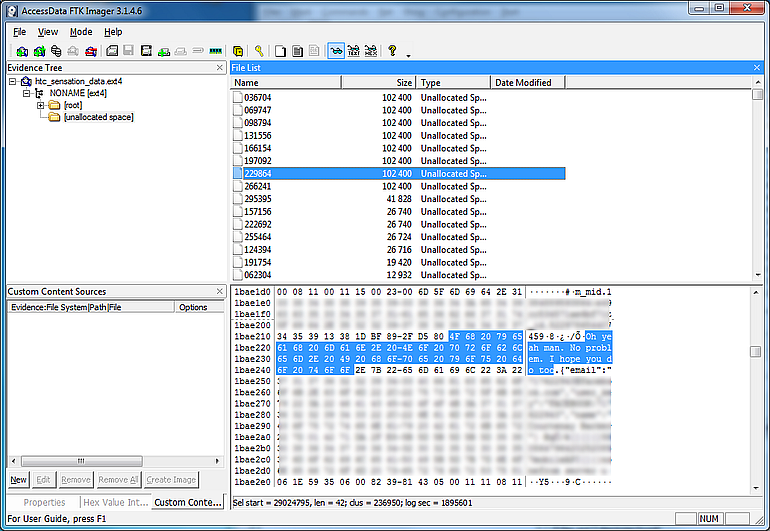Click the Create Disk Image toolbar icon
The width and height of the screenshot is (770, 531).
pos(113,50)
